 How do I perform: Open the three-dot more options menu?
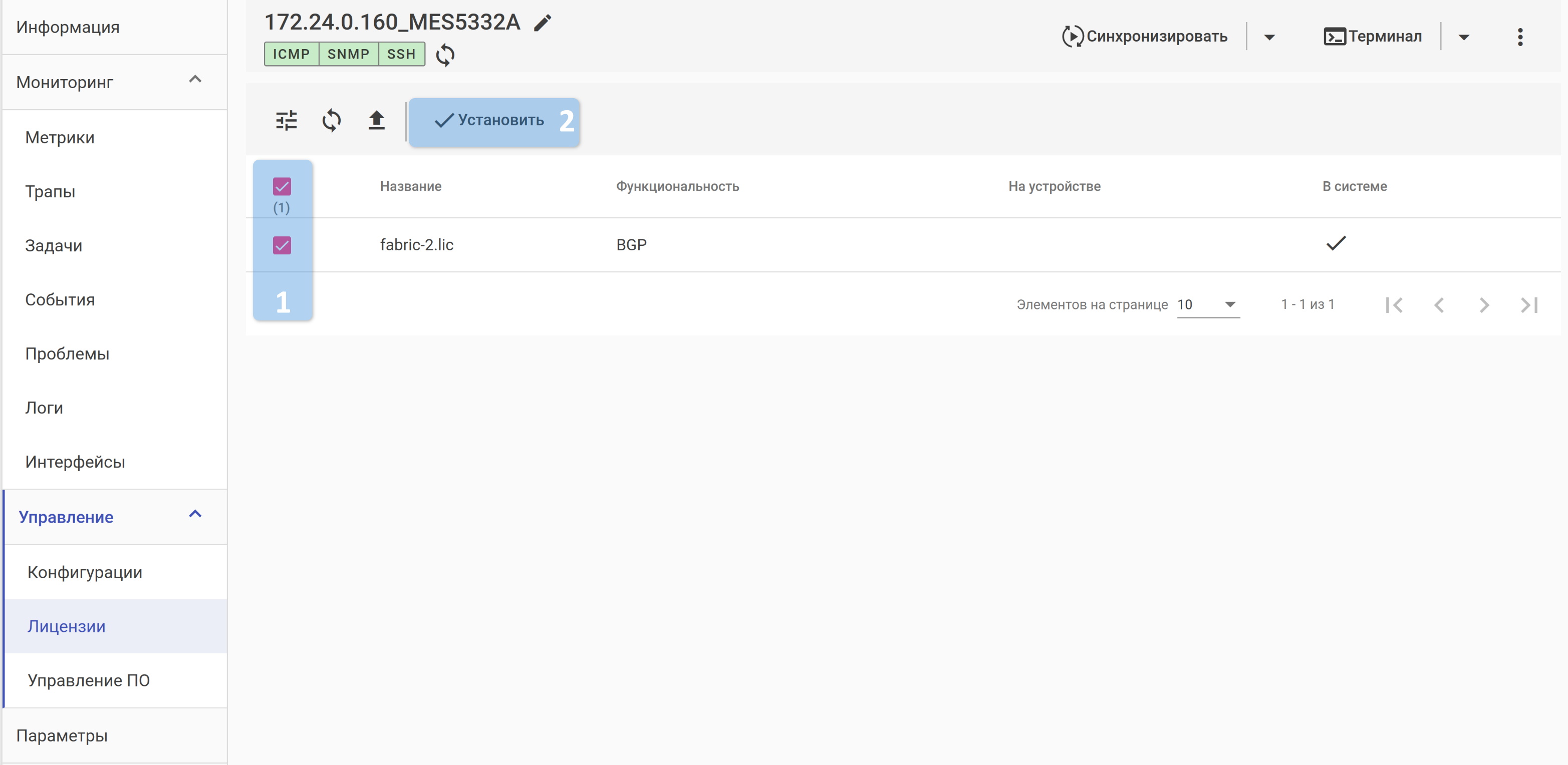pos(1519,37)
